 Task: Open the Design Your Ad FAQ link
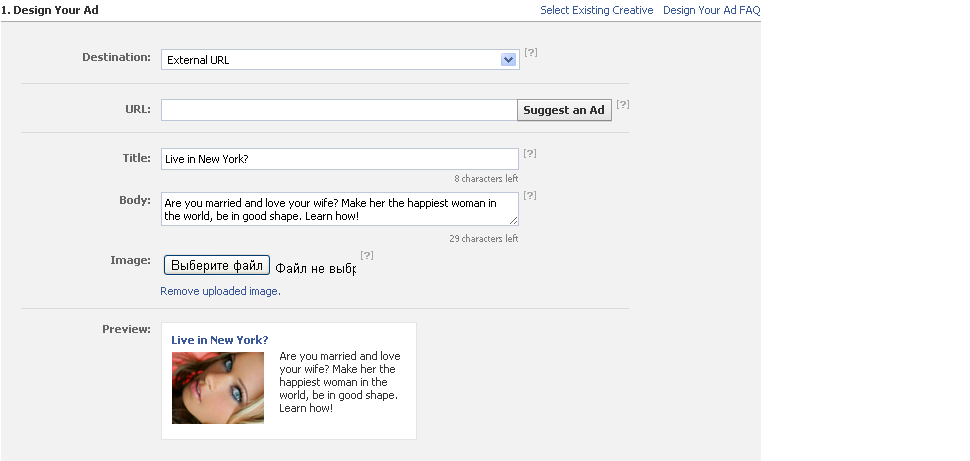(711, 11)
